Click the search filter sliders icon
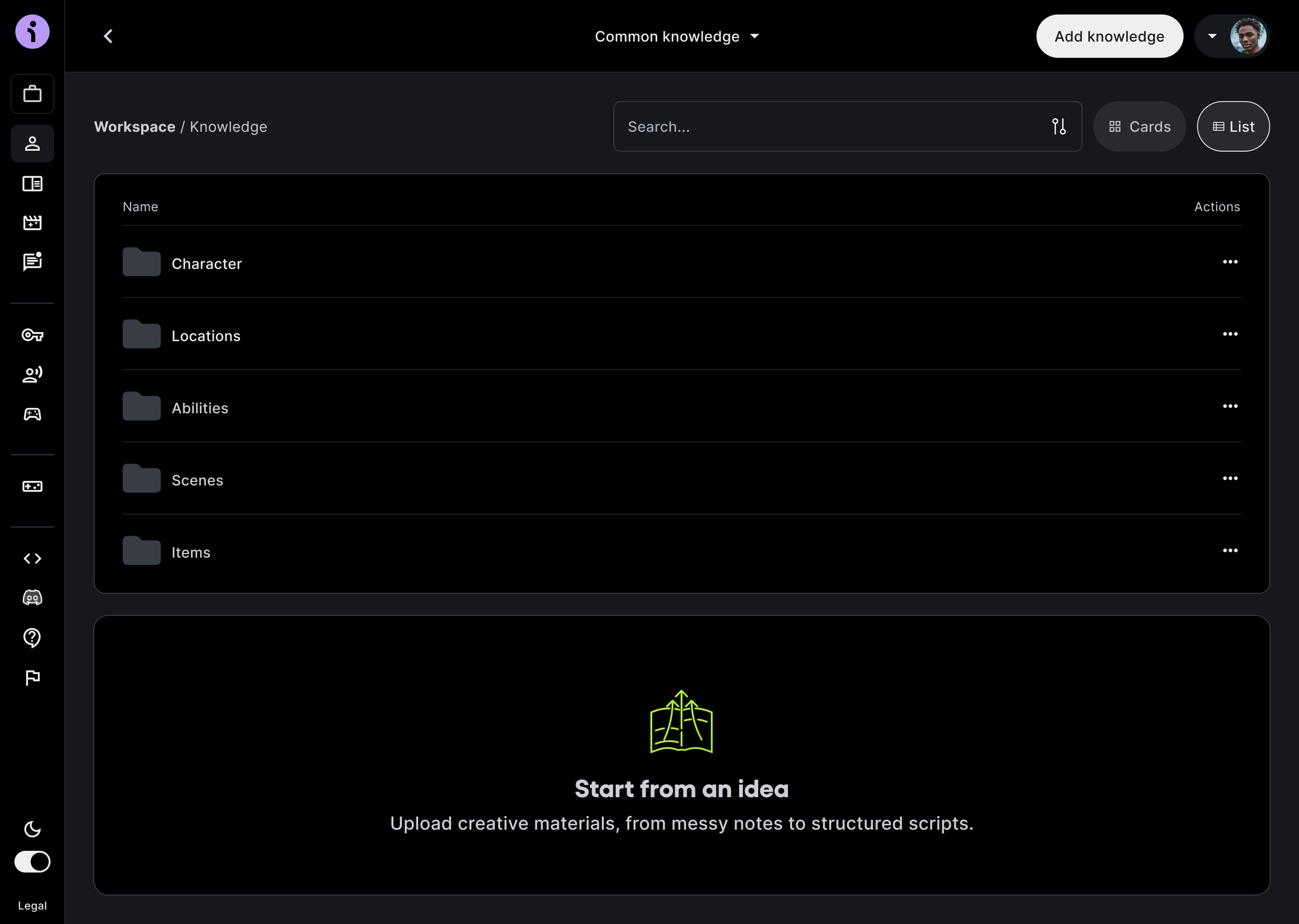Screen dimensions: 1299x924 click(x=1058, y=126)
